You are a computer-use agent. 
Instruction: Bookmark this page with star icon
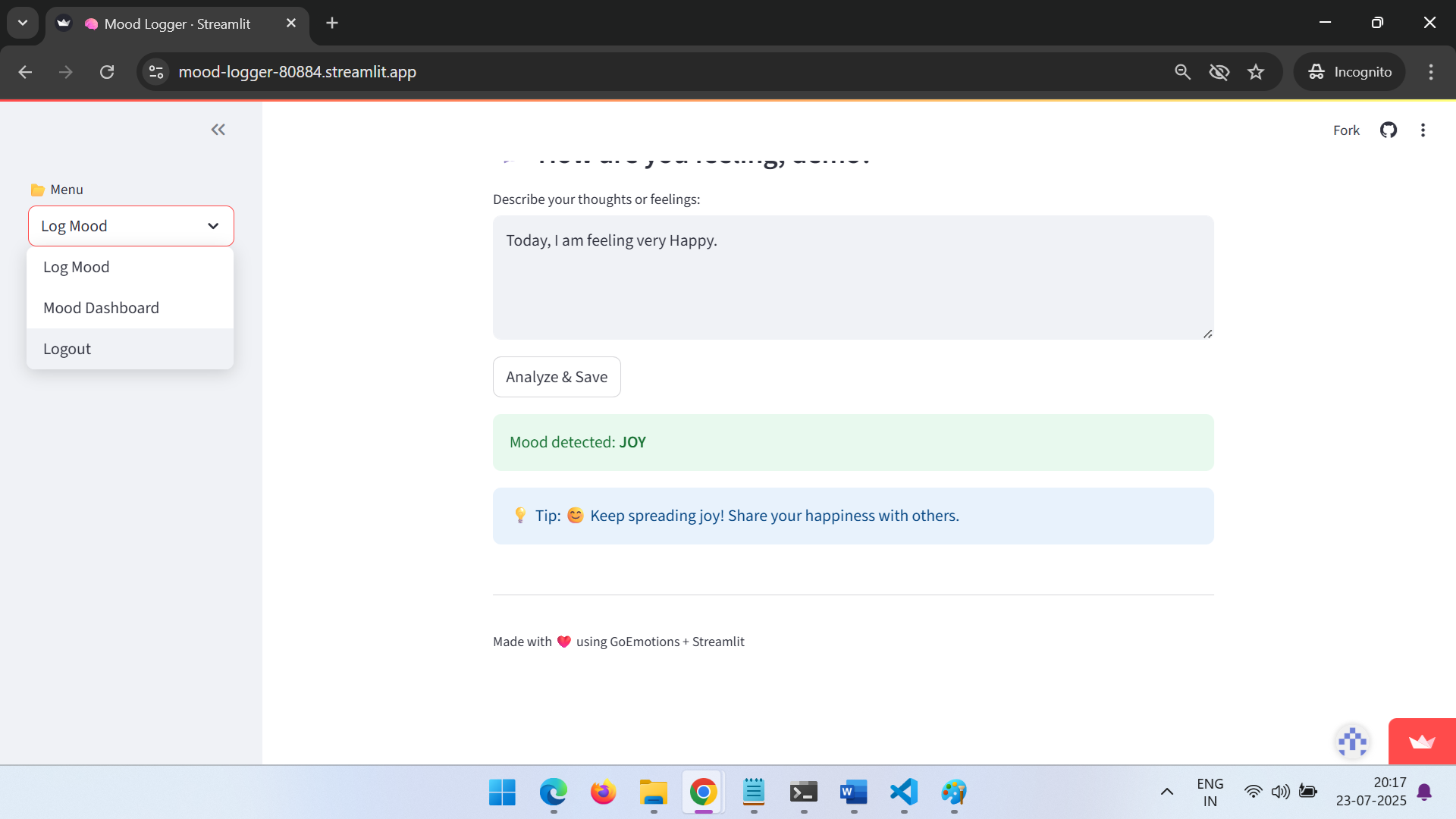(1256, 72)
